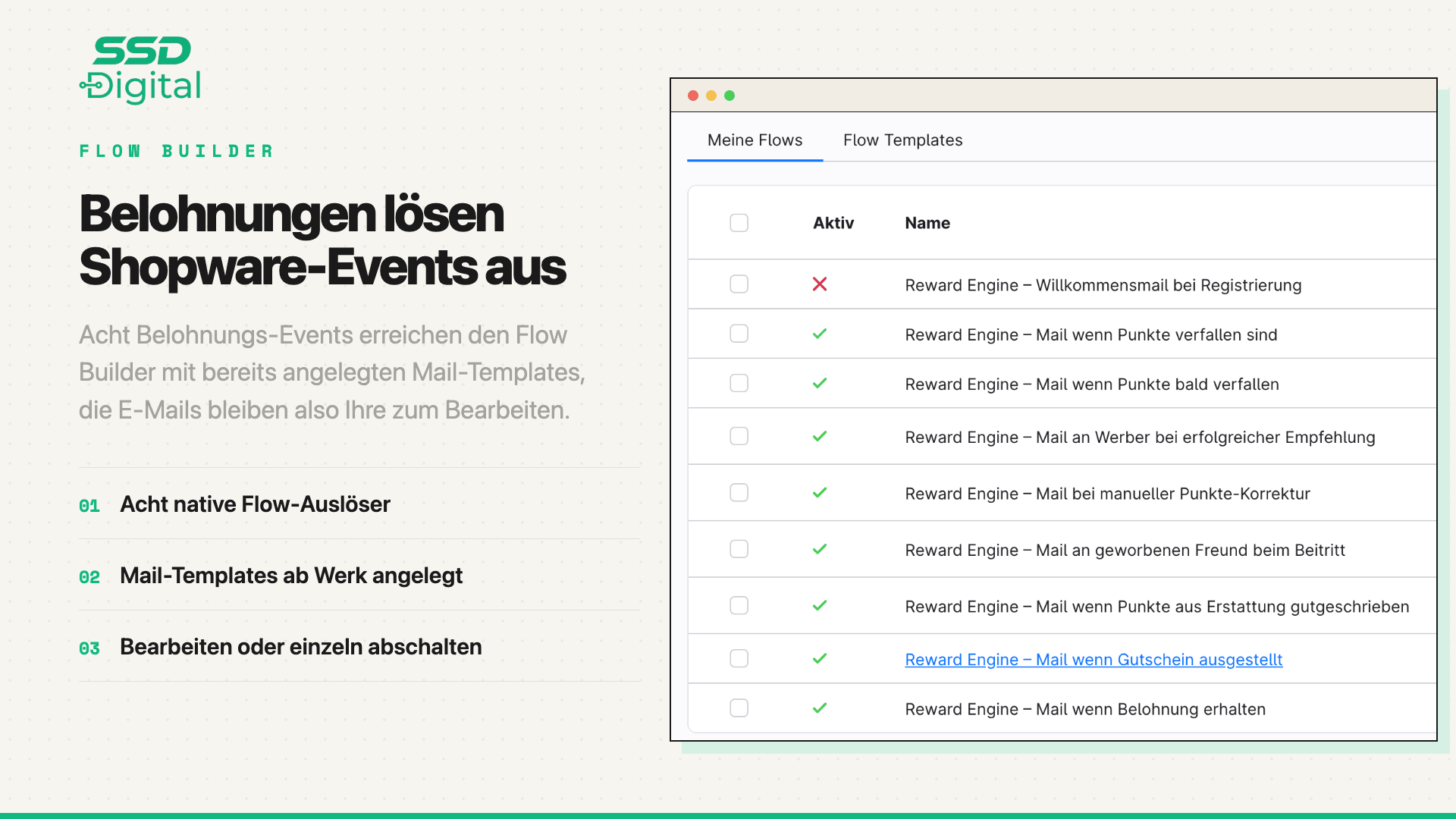Select checkbox for Werber bei erfolgreicher Empfehlung

[739, 436]
